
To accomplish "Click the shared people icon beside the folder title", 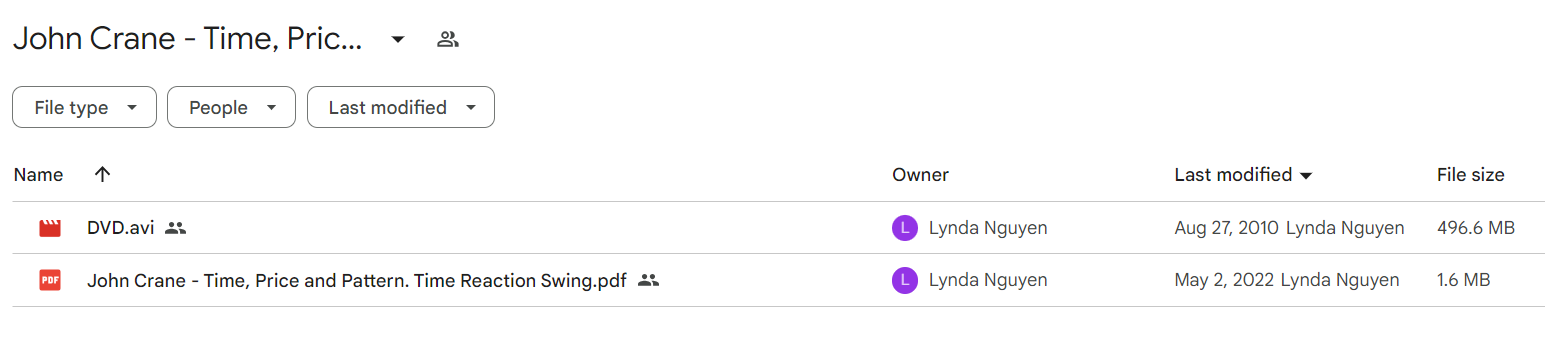I will coord(448,40).
